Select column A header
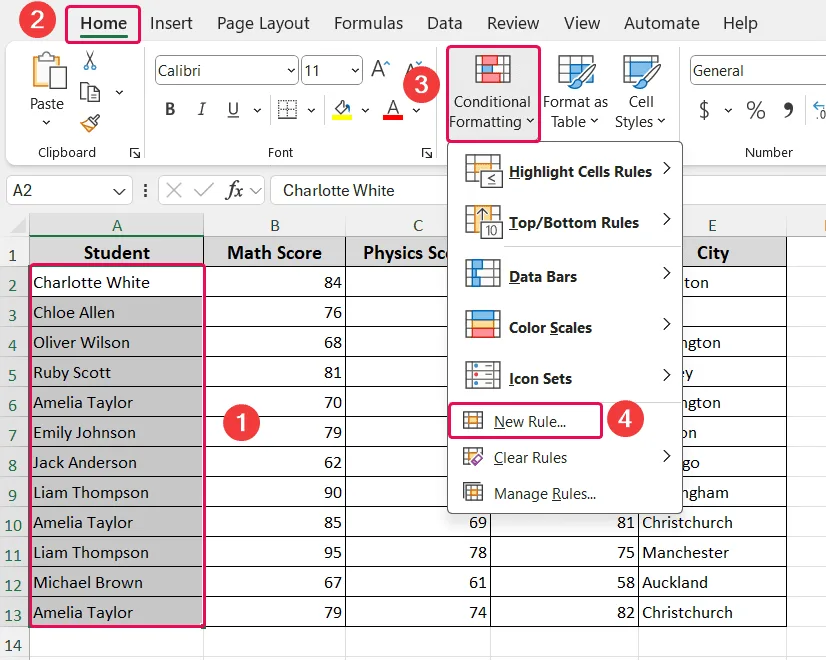This screenshot has height=660, width=826. coord(116,225)
